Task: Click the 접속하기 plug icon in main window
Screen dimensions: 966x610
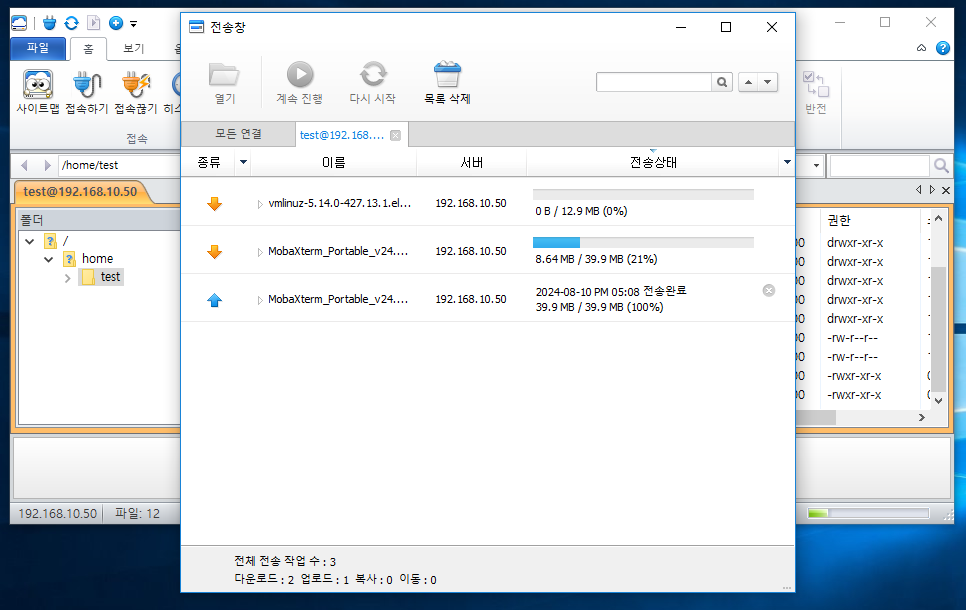Action: pos(87,84)
